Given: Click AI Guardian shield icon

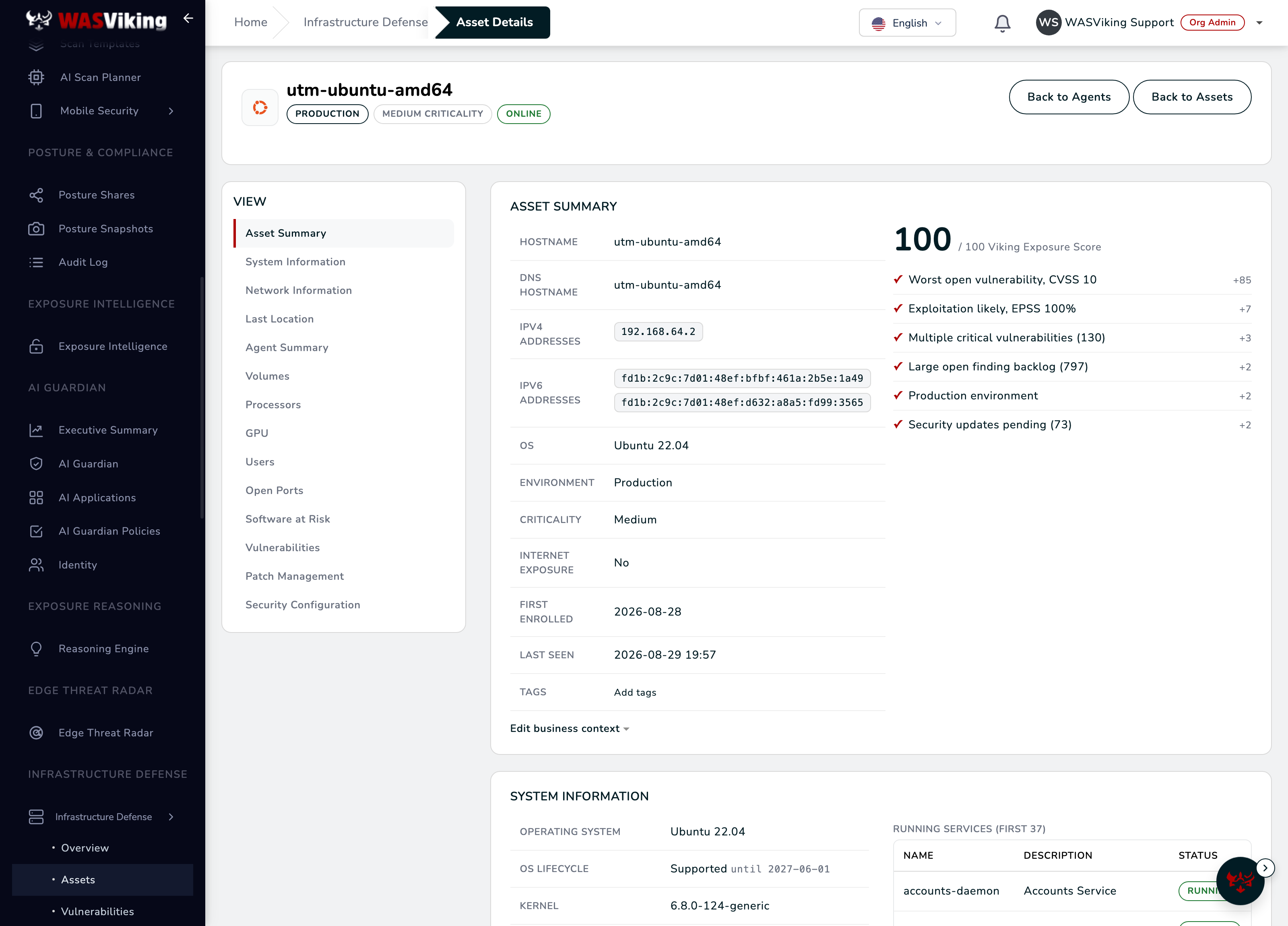Looking at the screenshot, I should tap(36, 463).
